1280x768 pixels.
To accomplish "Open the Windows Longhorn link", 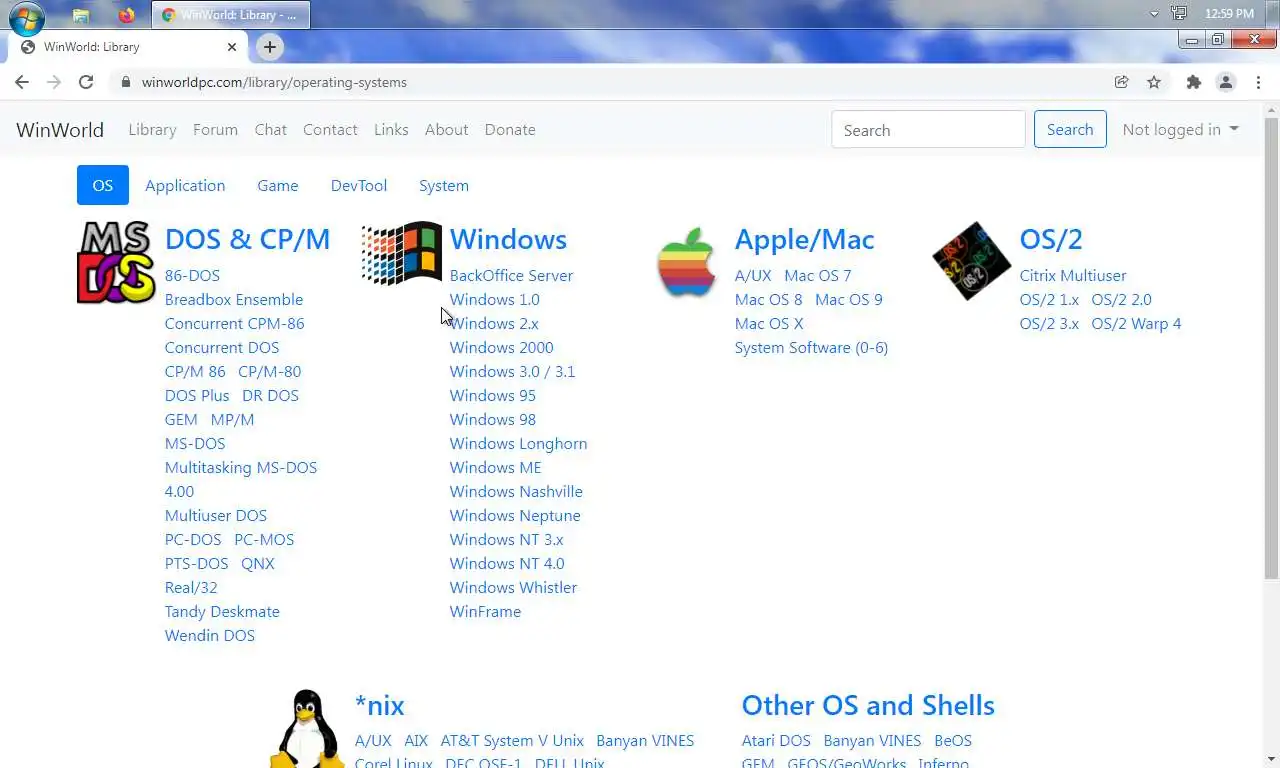I will [x=518, y=443].
